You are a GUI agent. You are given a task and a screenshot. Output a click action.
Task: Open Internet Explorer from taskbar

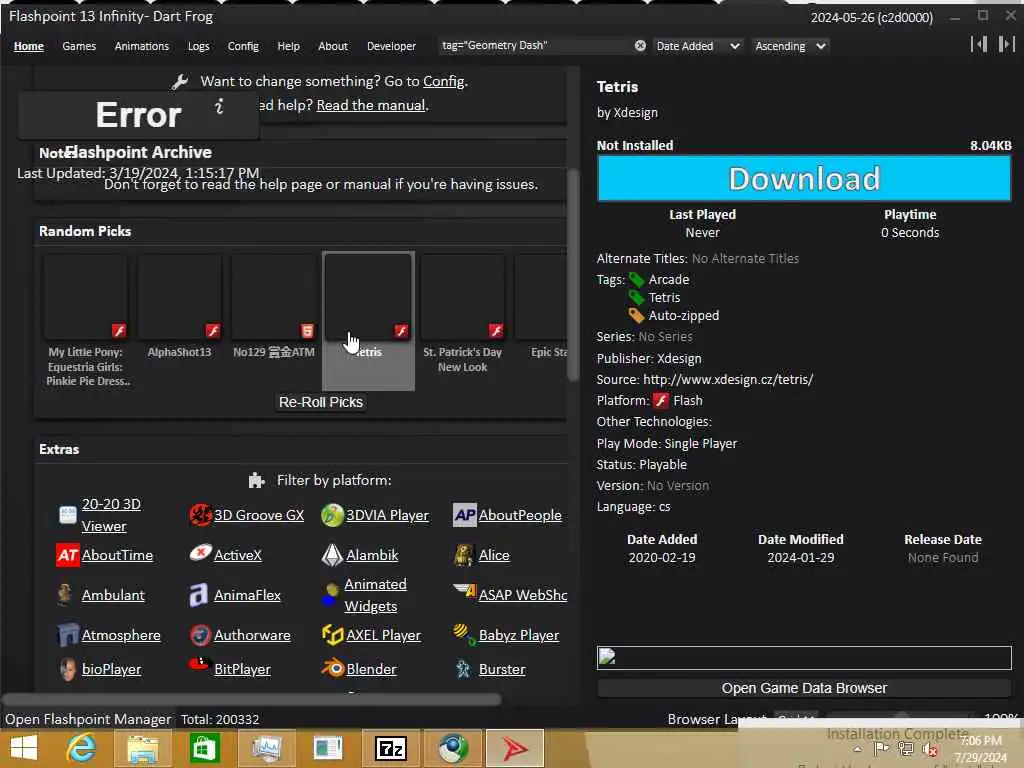pos(81,748)
